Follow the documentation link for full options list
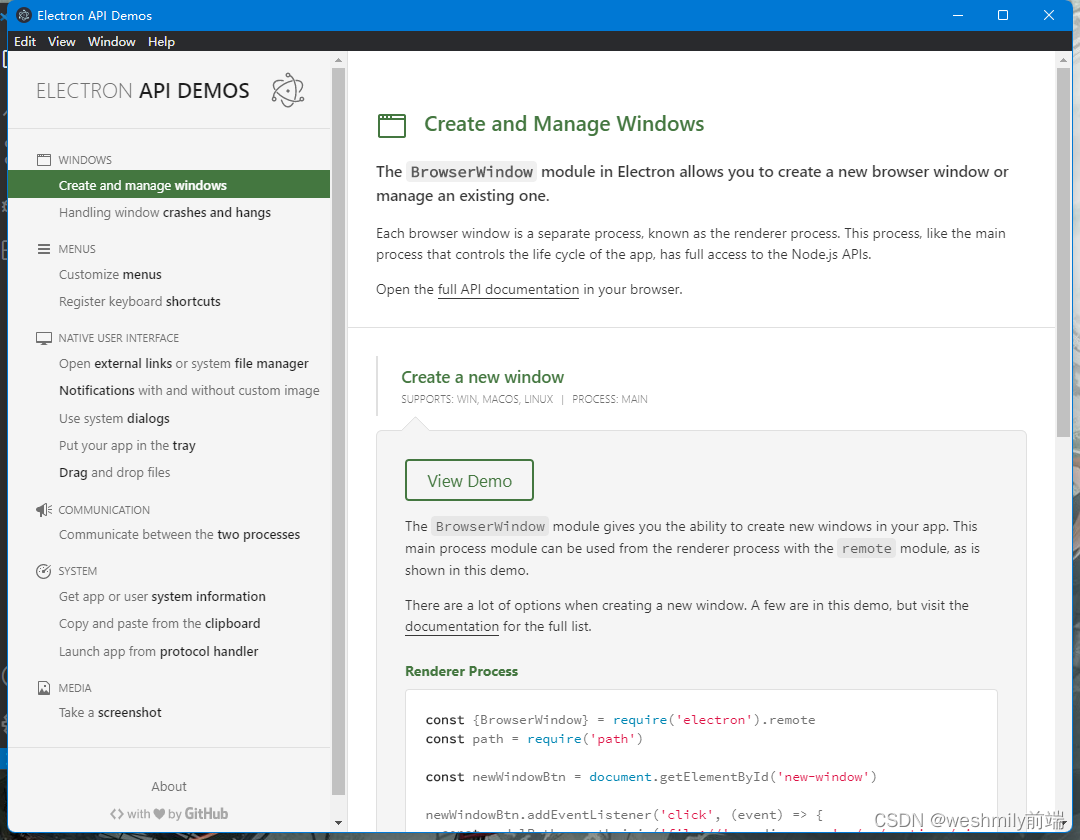This screenshot has width=1080, height=840. click(452, 627)
